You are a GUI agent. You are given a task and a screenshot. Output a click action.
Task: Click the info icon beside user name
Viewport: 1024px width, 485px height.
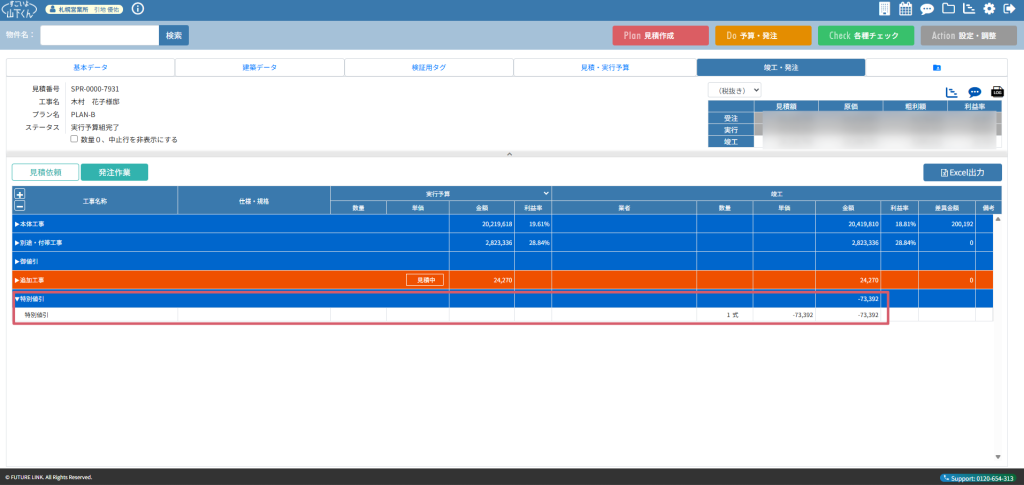tap(138, 9)
